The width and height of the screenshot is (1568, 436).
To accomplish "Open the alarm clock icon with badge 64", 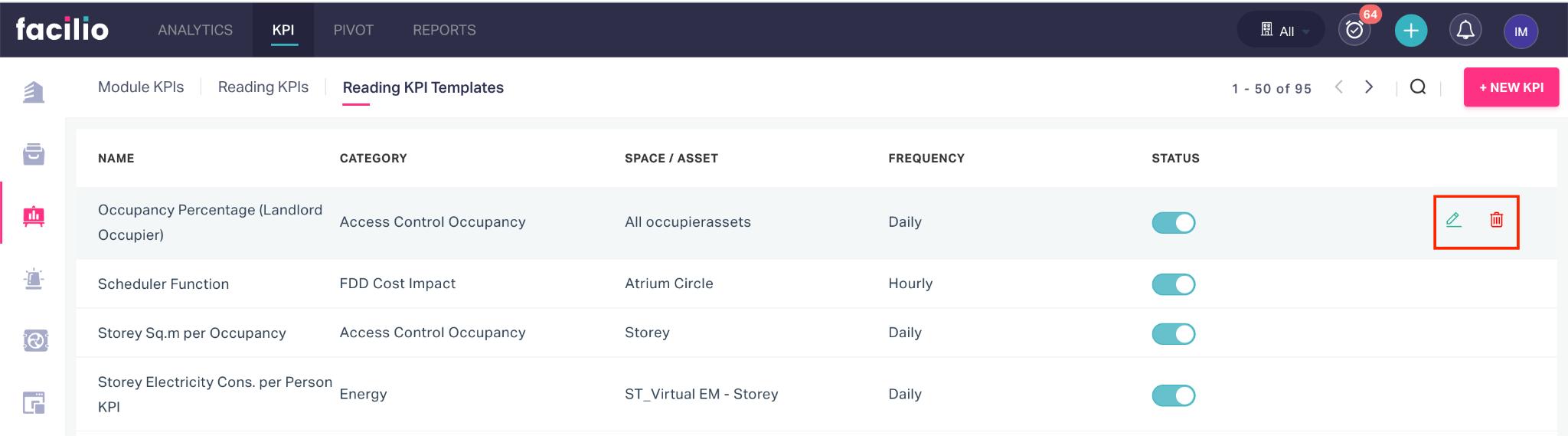I will [1354, 30].
